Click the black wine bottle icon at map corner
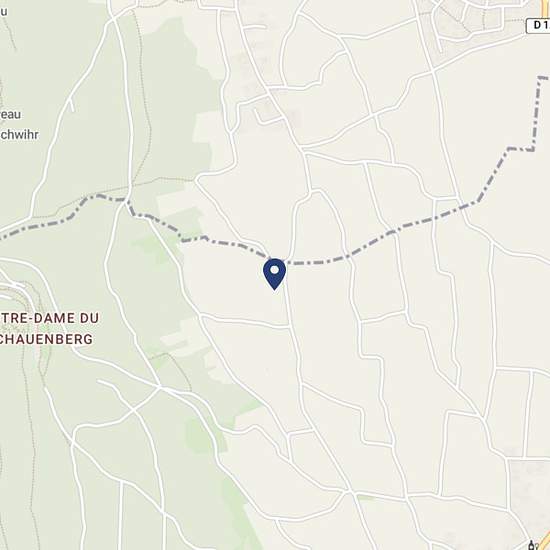Screen dimensions: 550x550 pyautogui.click(x=531, y=545)
